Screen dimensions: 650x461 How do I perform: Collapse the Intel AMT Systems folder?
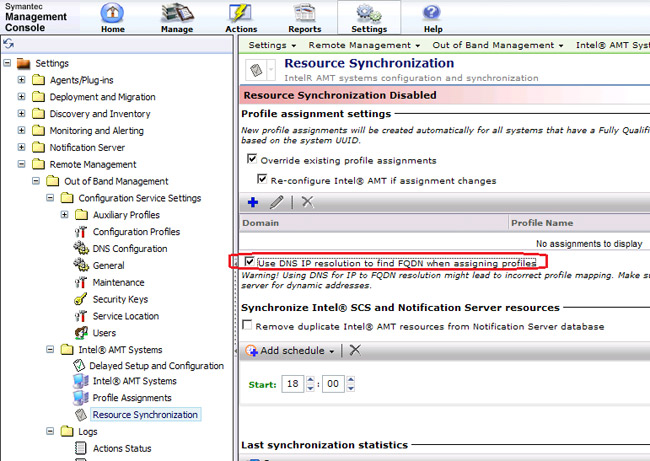[x=50, y=349]
